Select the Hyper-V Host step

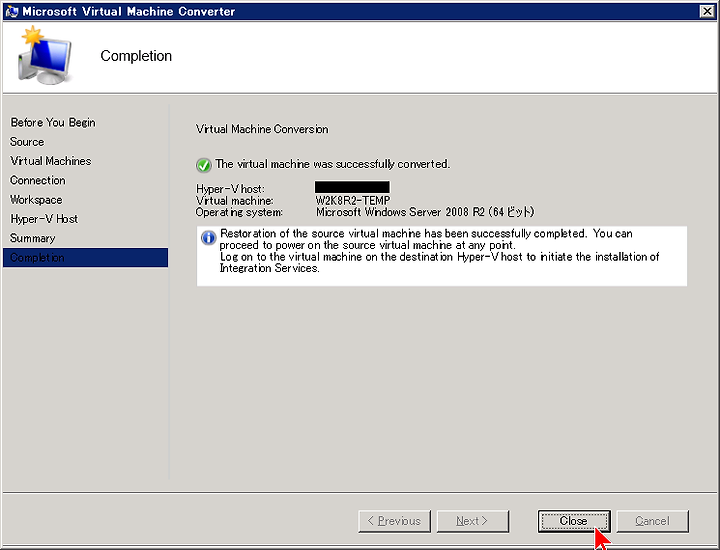pyautogui.click(x=44, y=219)
